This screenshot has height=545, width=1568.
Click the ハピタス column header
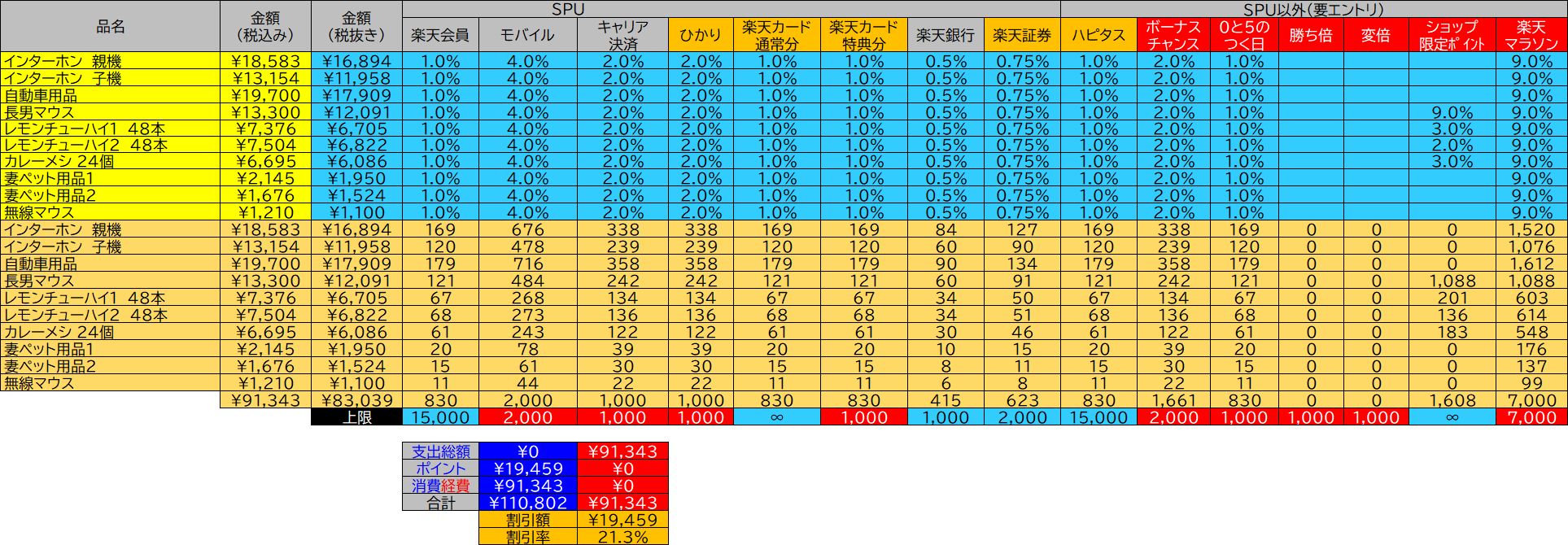point(1098,35)
